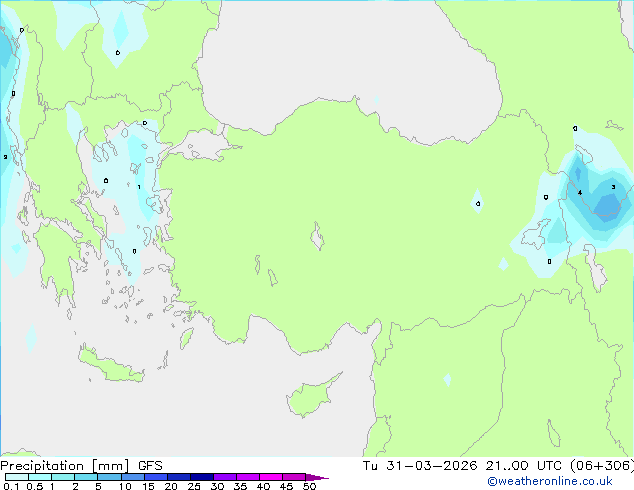The width and height of the screenshot is (634, 490).
Task: Click the precipitation value '1' in the Aegean Sea
Action: pyautogui.click(x=139, y=187)
